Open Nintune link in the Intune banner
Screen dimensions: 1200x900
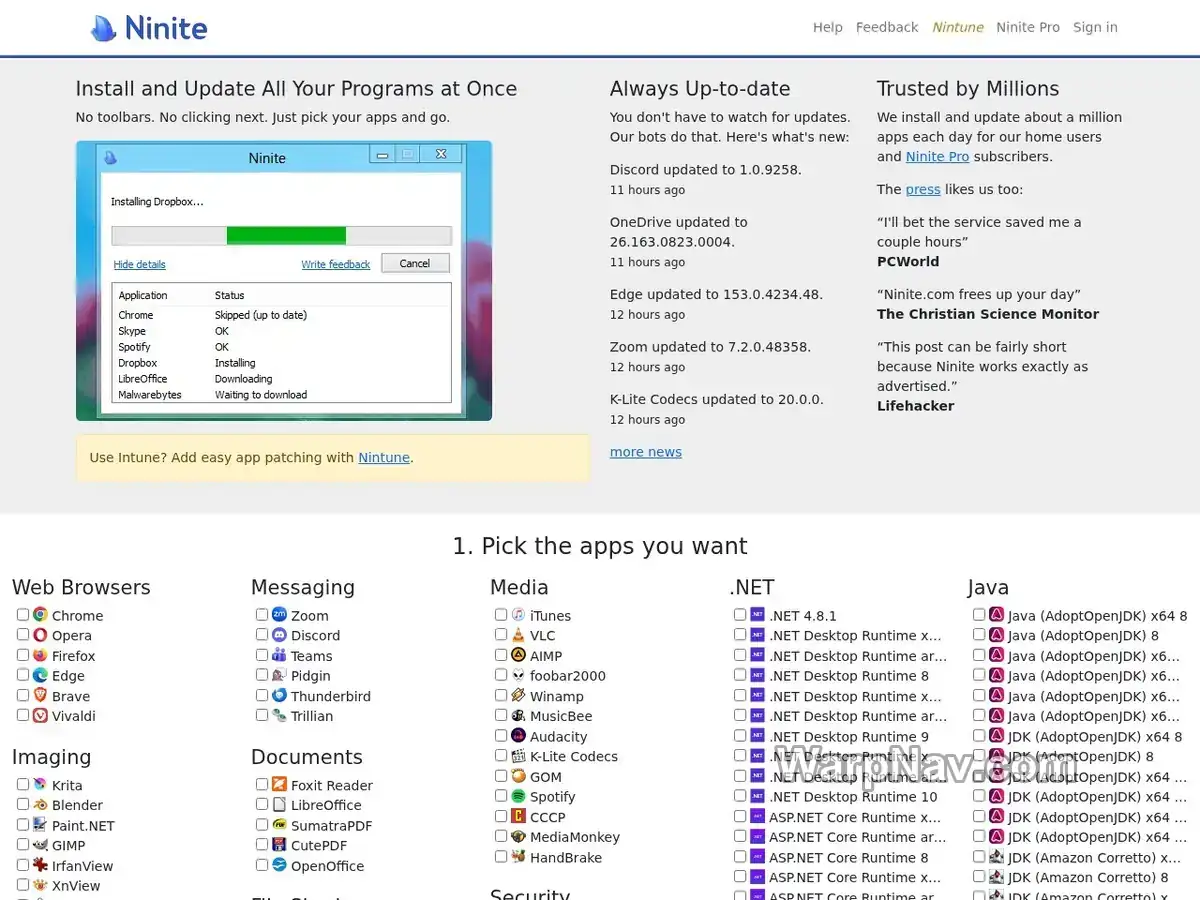tap(384, 457)
